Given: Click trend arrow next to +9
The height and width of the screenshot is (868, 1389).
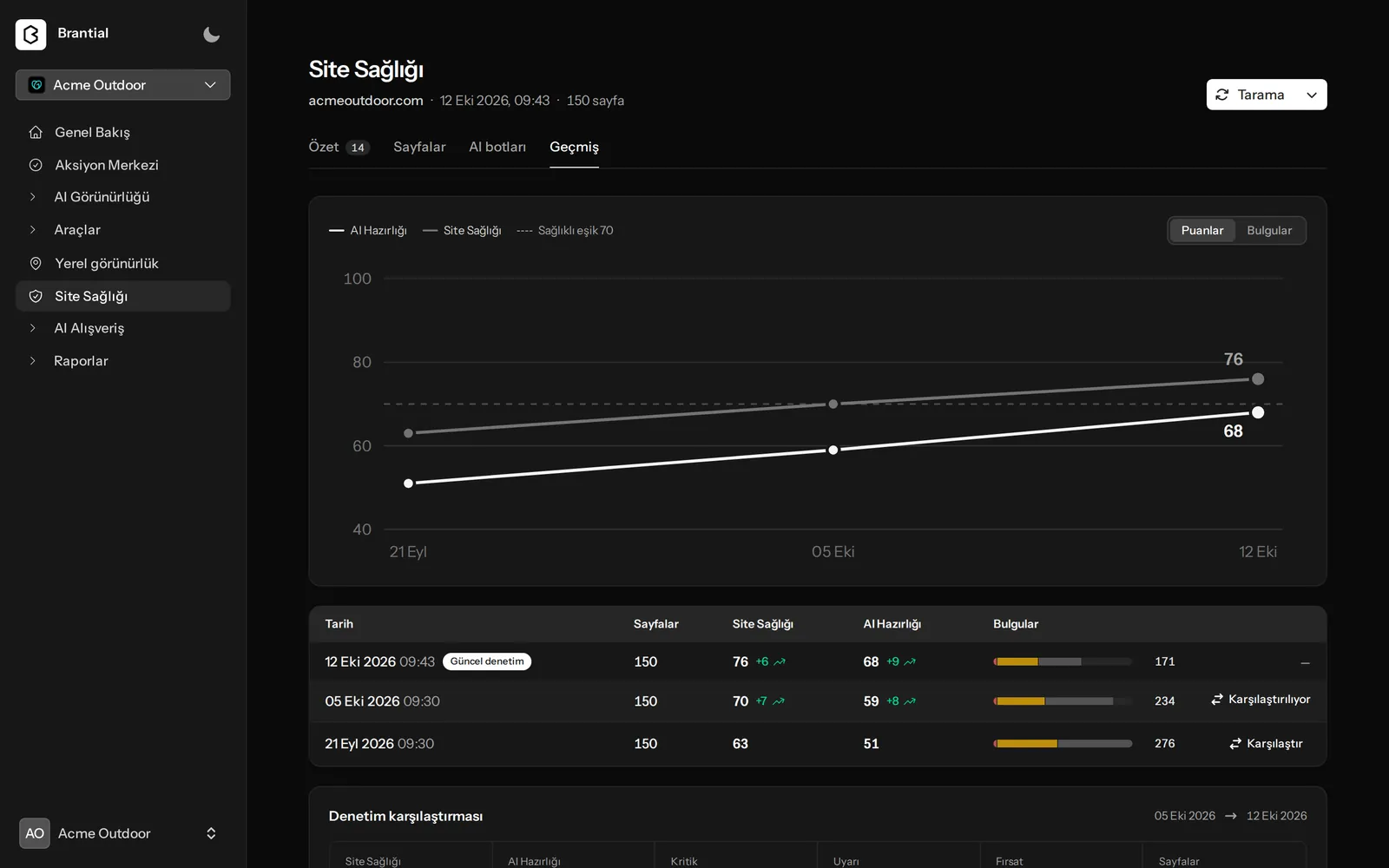Looking at the screenshot, I should pos(910,662).
